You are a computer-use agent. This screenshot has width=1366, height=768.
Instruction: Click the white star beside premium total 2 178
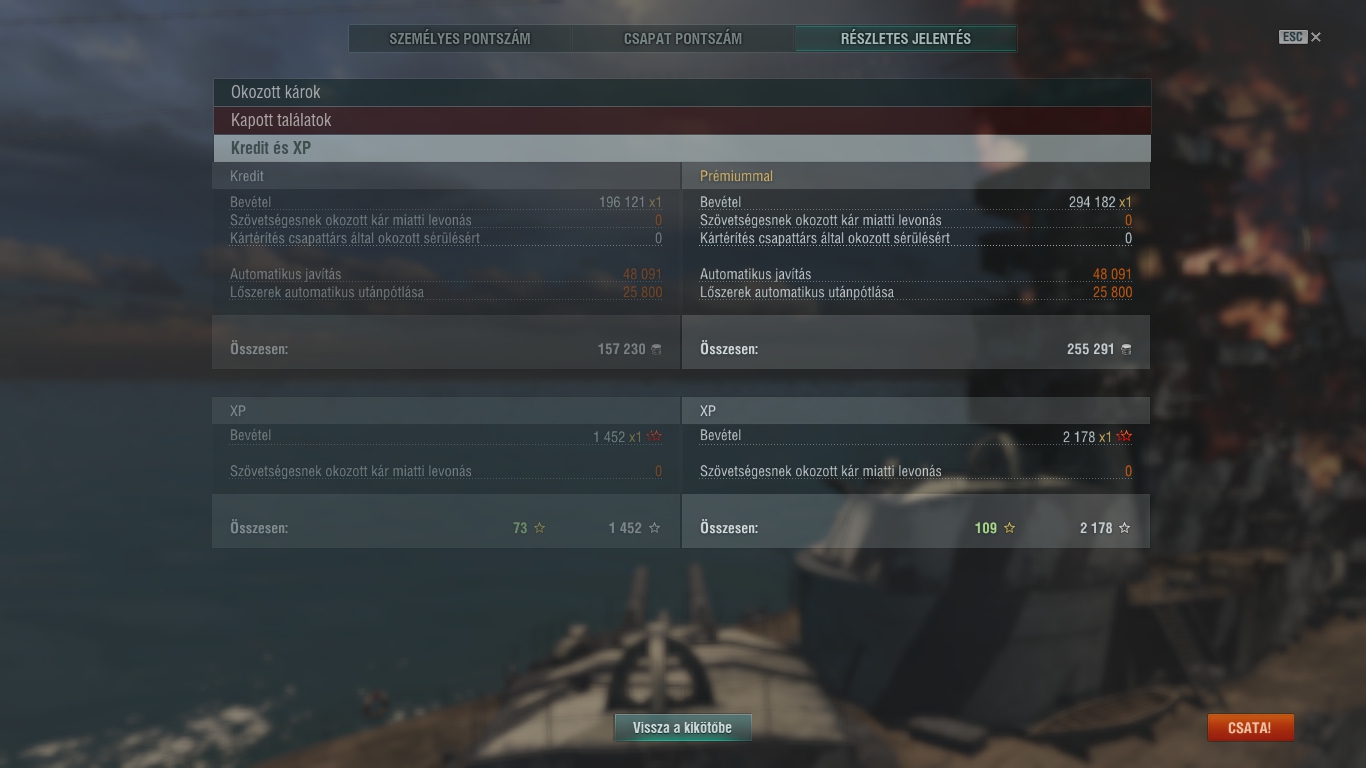(x=1124, y=528)
